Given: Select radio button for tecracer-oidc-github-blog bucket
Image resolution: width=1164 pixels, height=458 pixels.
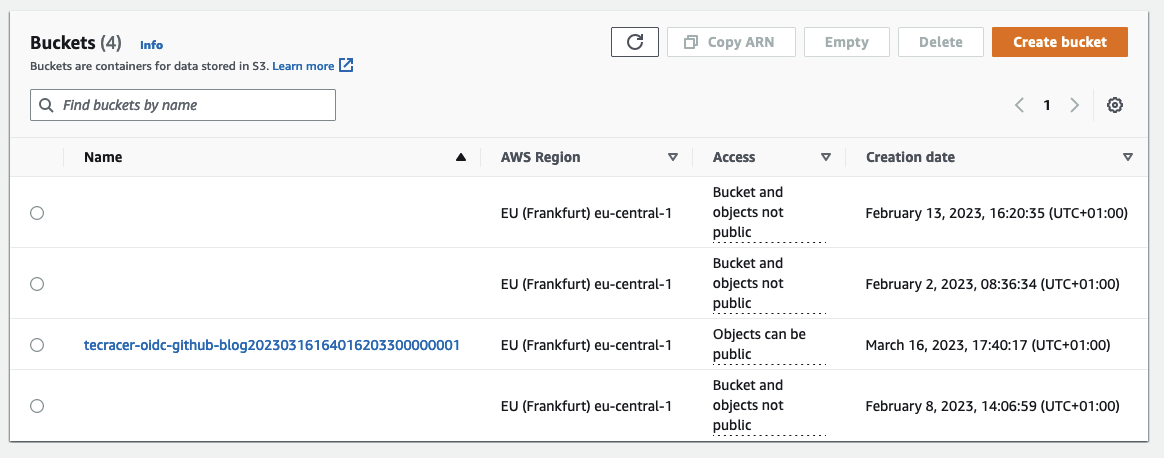Looking at the screenshot, I should 37,345.
